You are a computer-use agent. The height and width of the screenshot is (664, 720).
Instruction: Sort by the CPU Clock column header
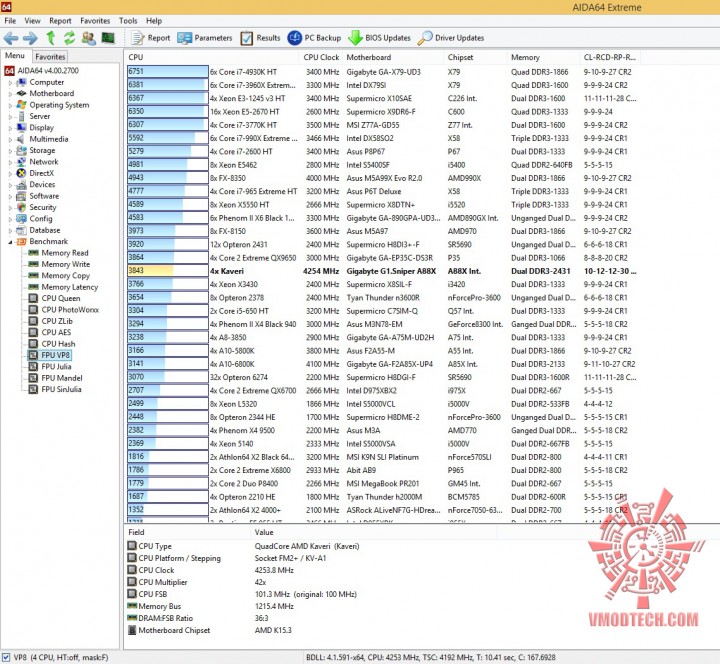click(x=321, y=57)
